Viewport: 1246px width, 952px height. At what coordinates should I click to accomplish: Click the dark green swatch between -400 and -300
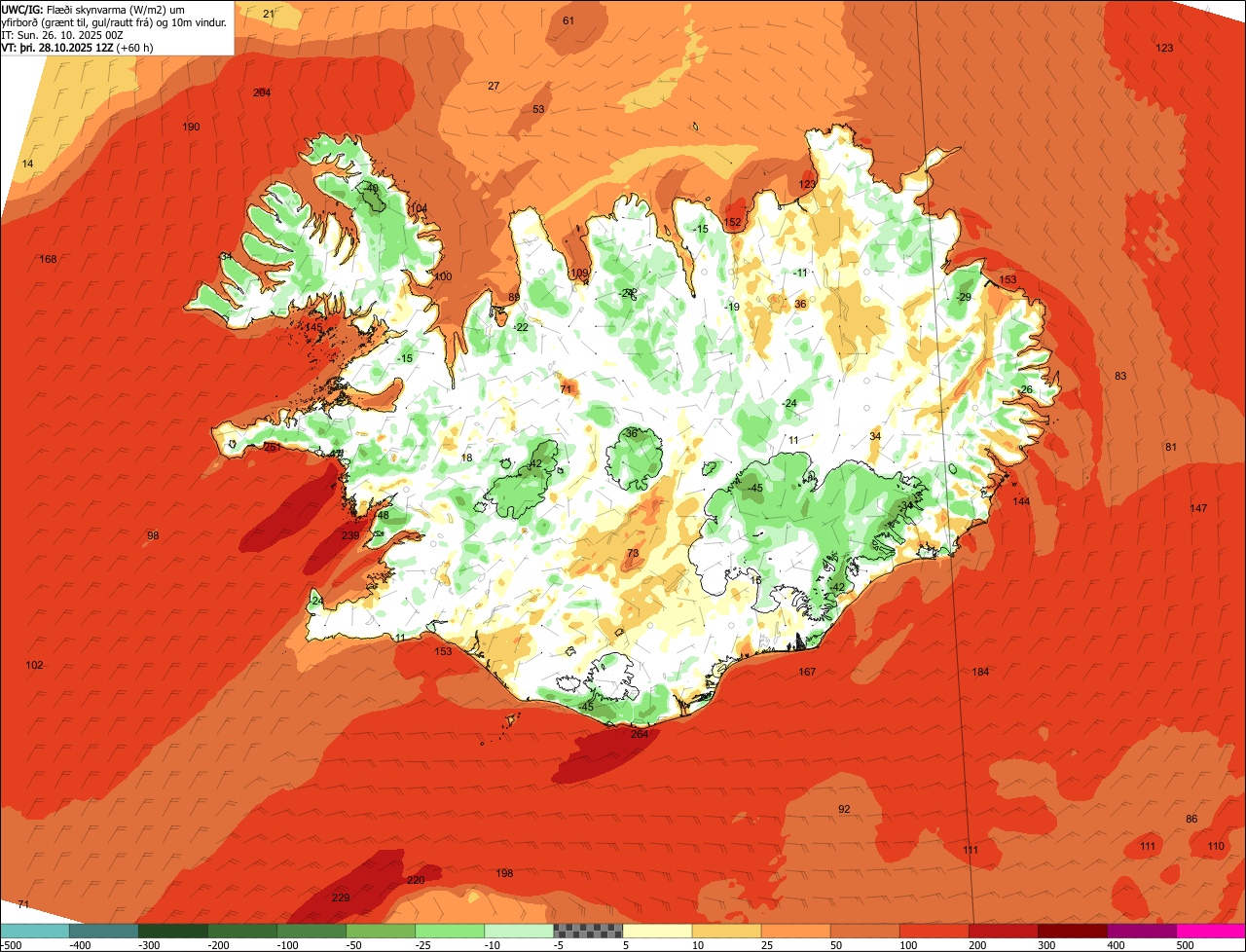104,932
